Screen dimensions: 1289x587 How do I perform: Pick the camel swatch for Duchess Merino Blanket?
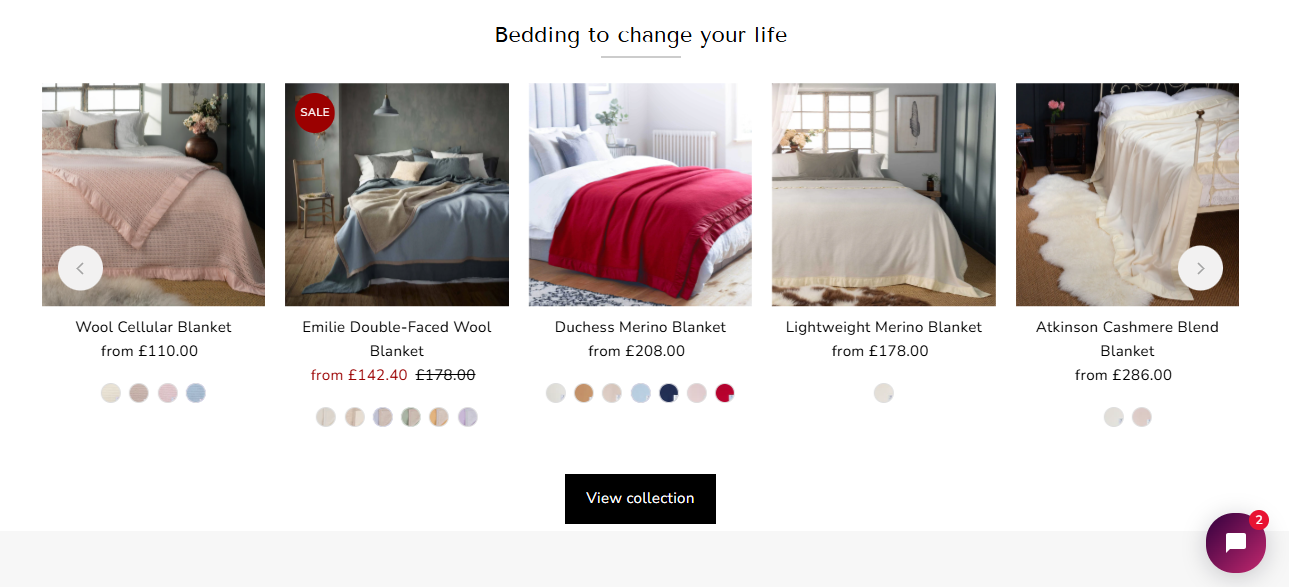pyautogui.click(x=584, y=393)
